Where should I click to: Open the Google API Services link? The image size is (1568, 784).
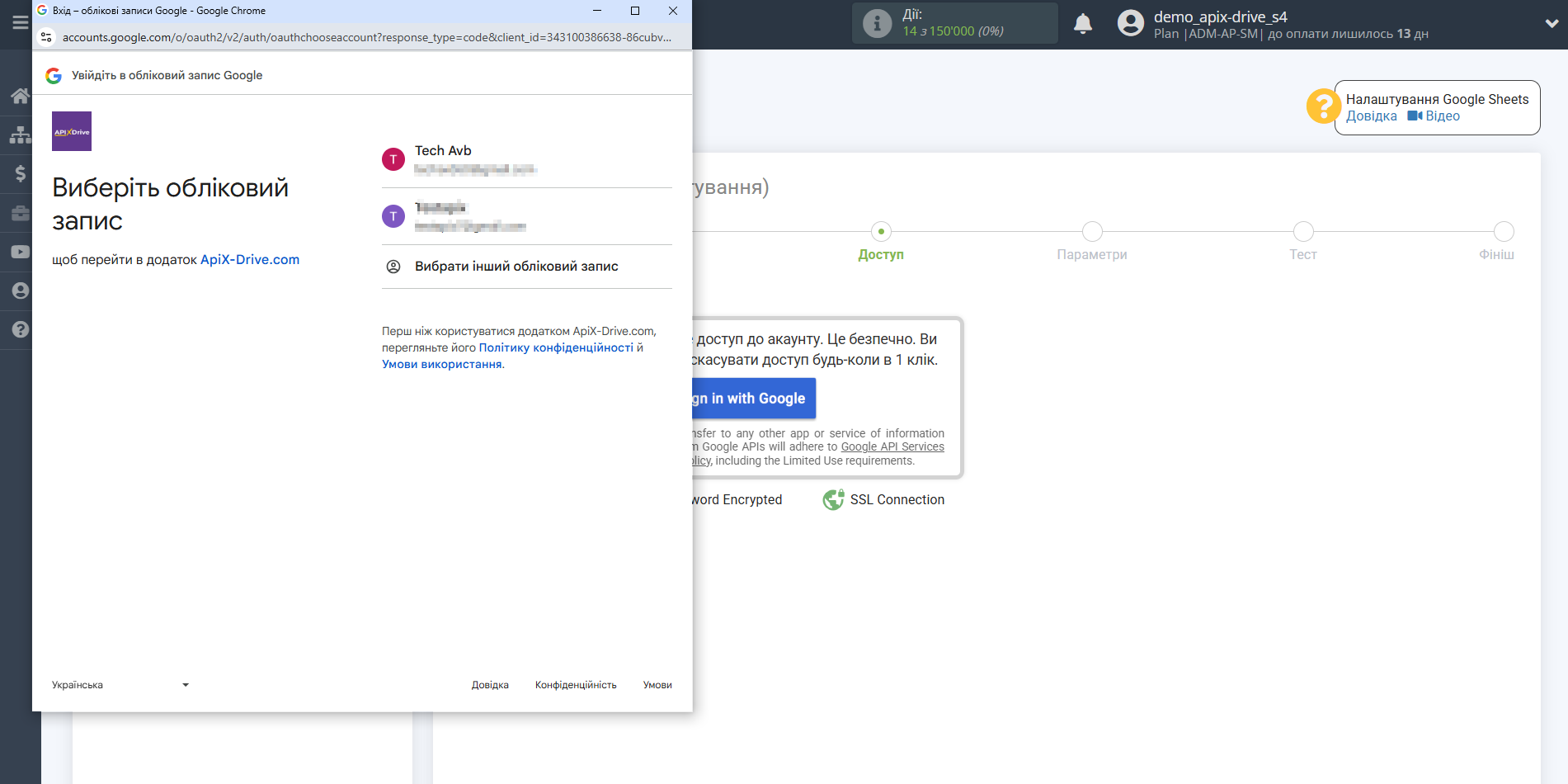pos(892,447)
